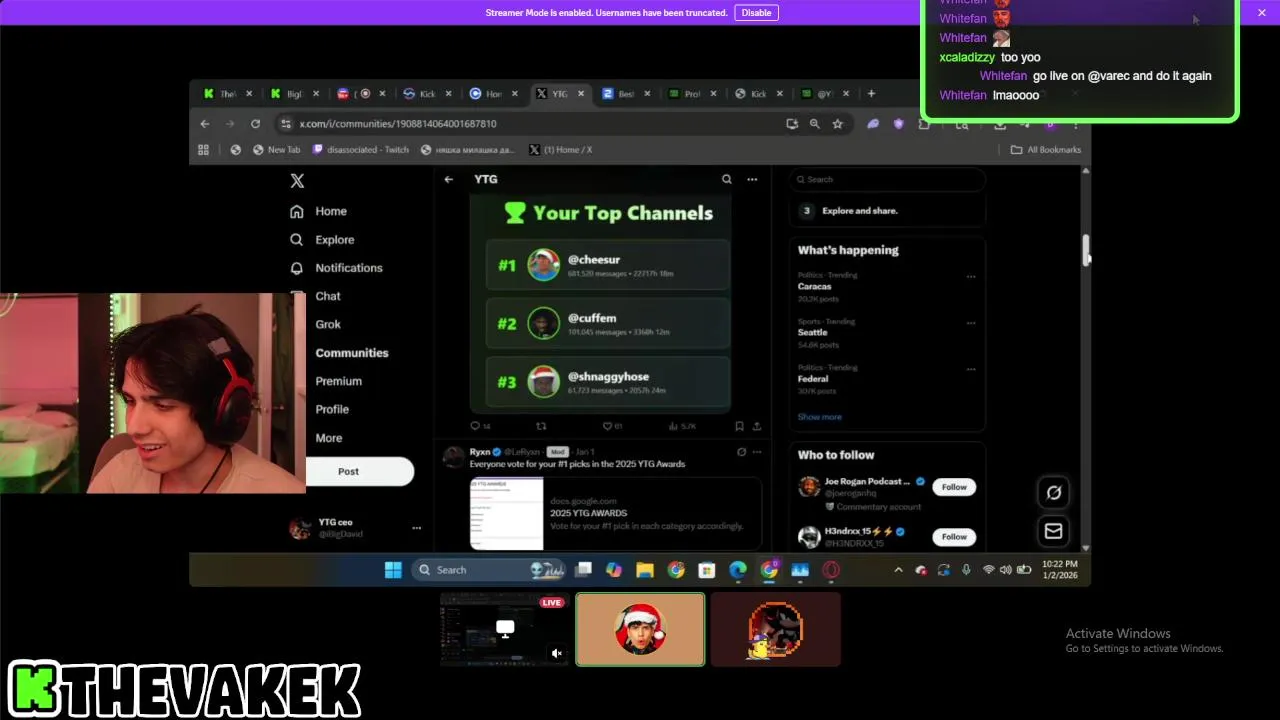Open the taskbar volume control

[1005, 570]
